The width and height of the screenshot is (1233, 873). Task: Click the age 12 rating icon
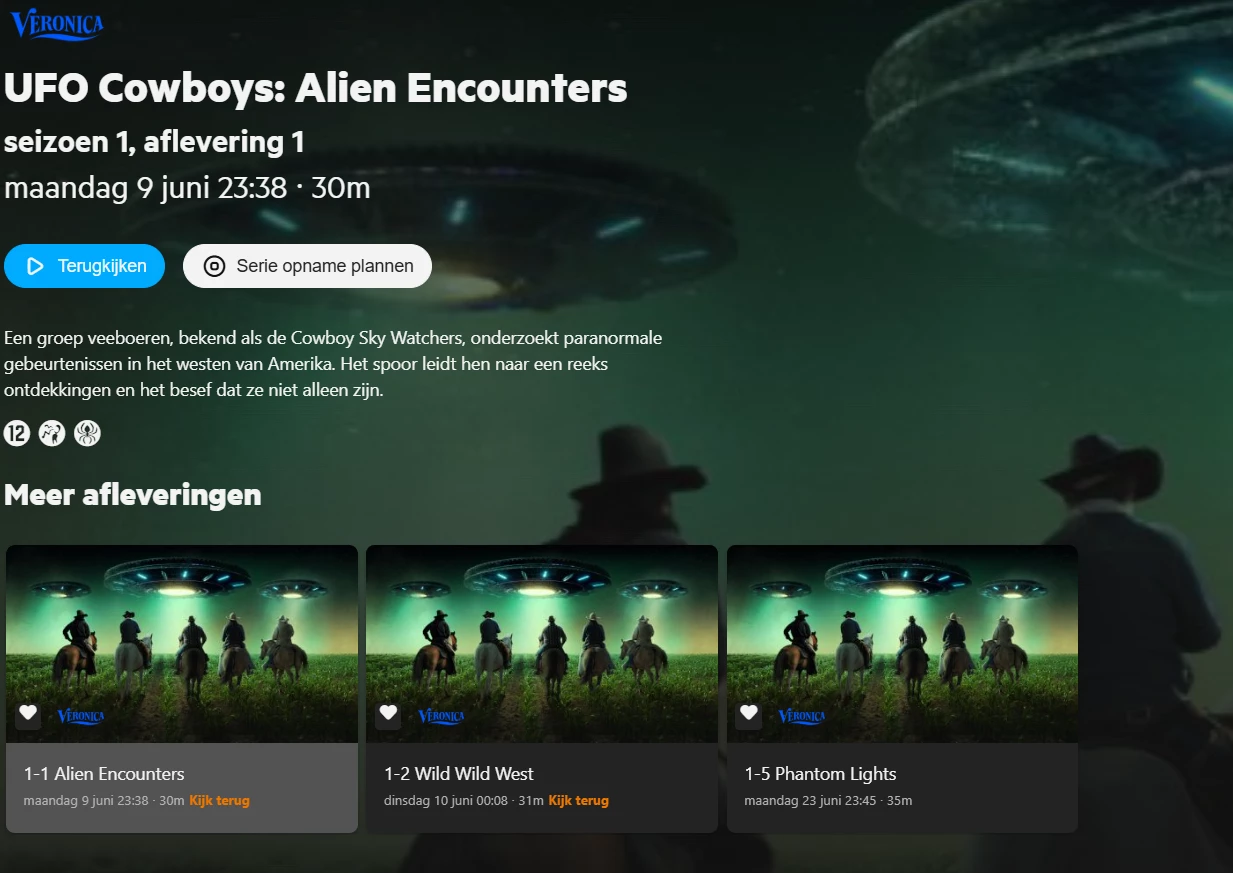click(17, 433)
